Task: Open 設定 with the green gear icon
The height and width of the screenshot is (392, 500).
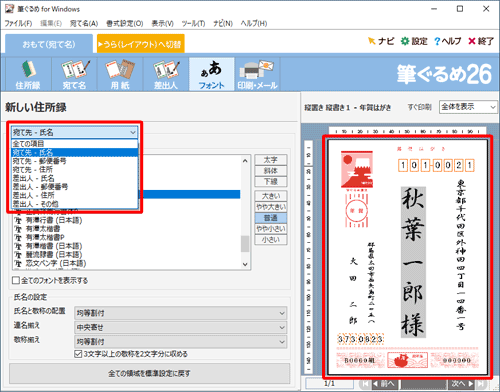Action: coord(414,41)
